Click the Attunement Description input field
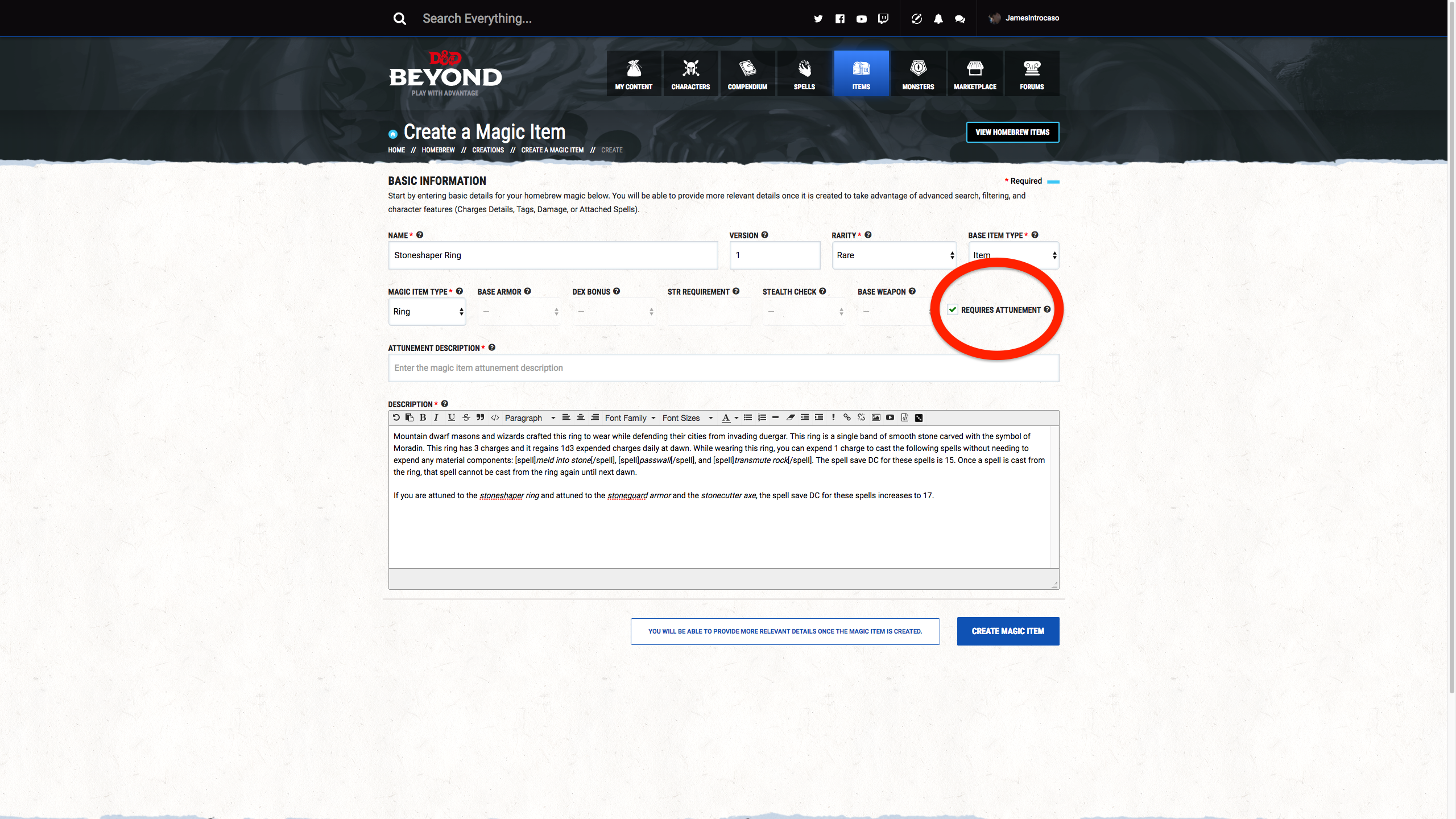Screen dimensions: 1456x819 pyautogui.click(x=723, y=368)
